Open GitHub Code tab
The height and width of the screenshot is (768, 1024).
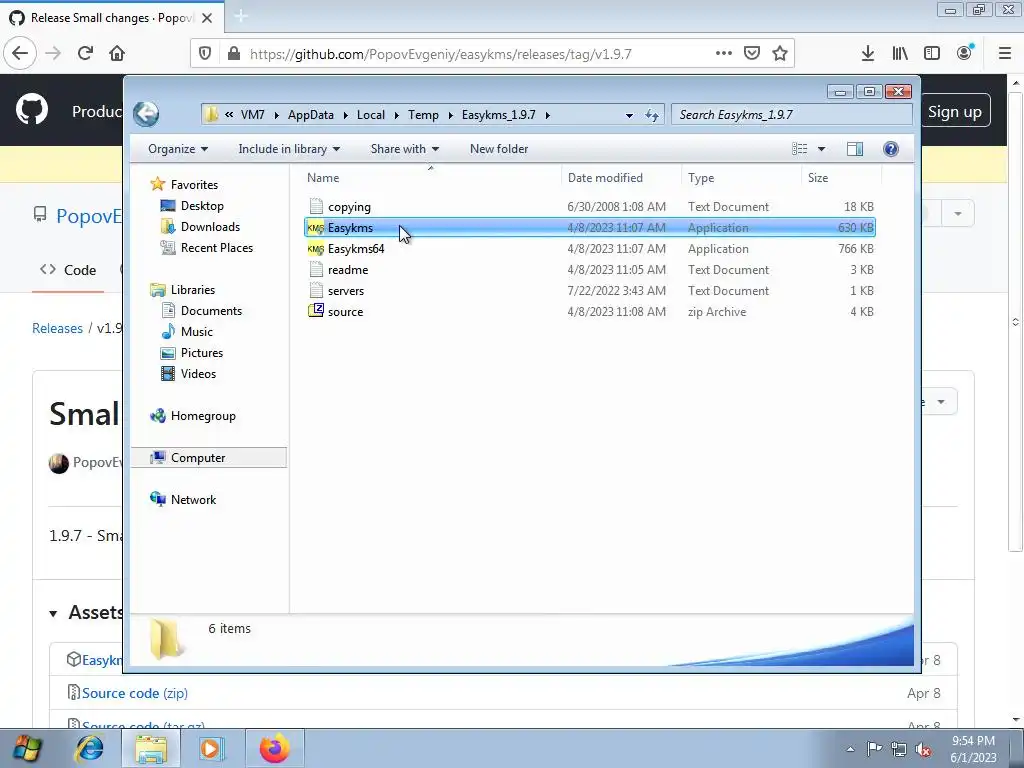(68, 270)
